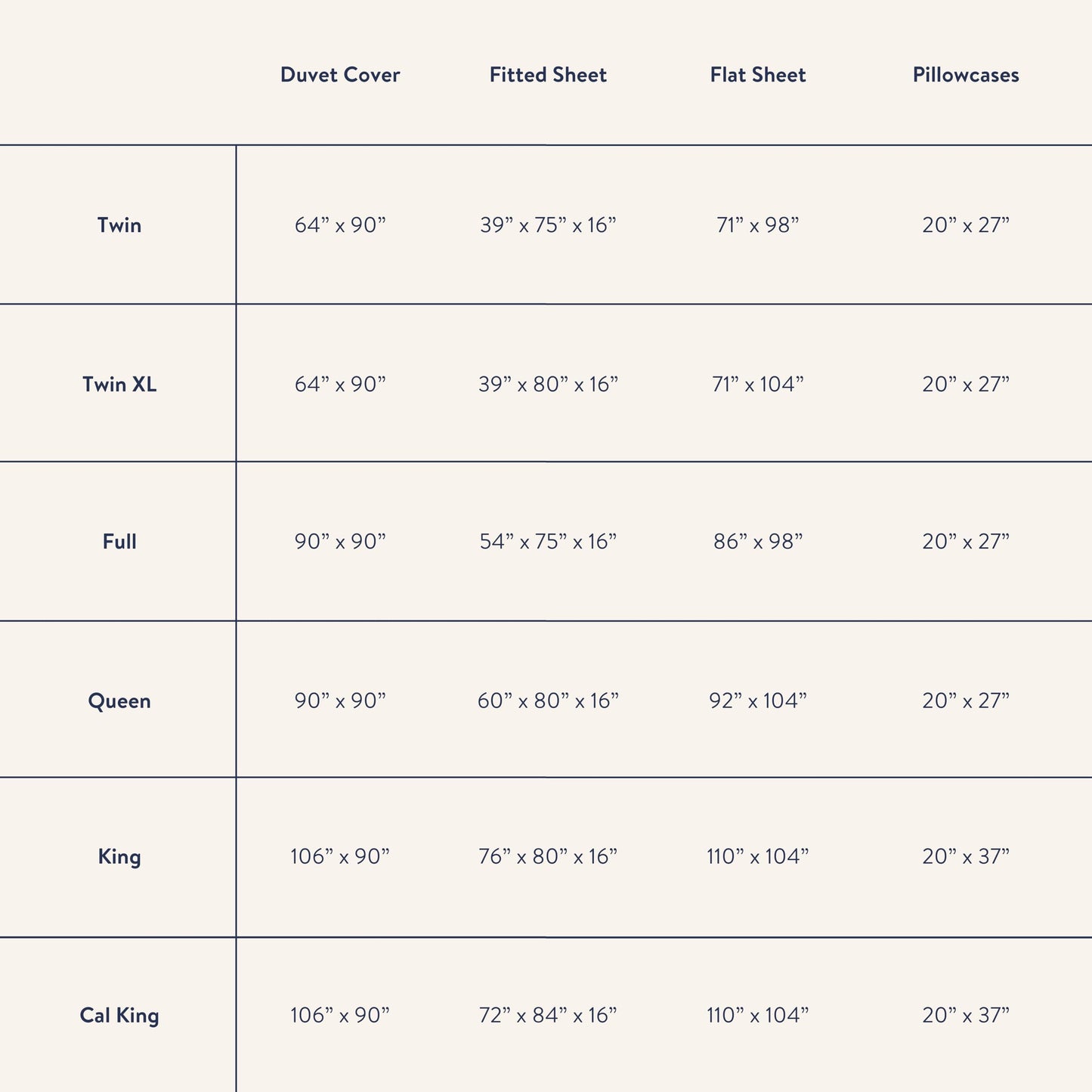Click Twin XL flat sheet size 71" x 104"
The width and height of the screenshot is (1092, 1092).
pos(758,385)
